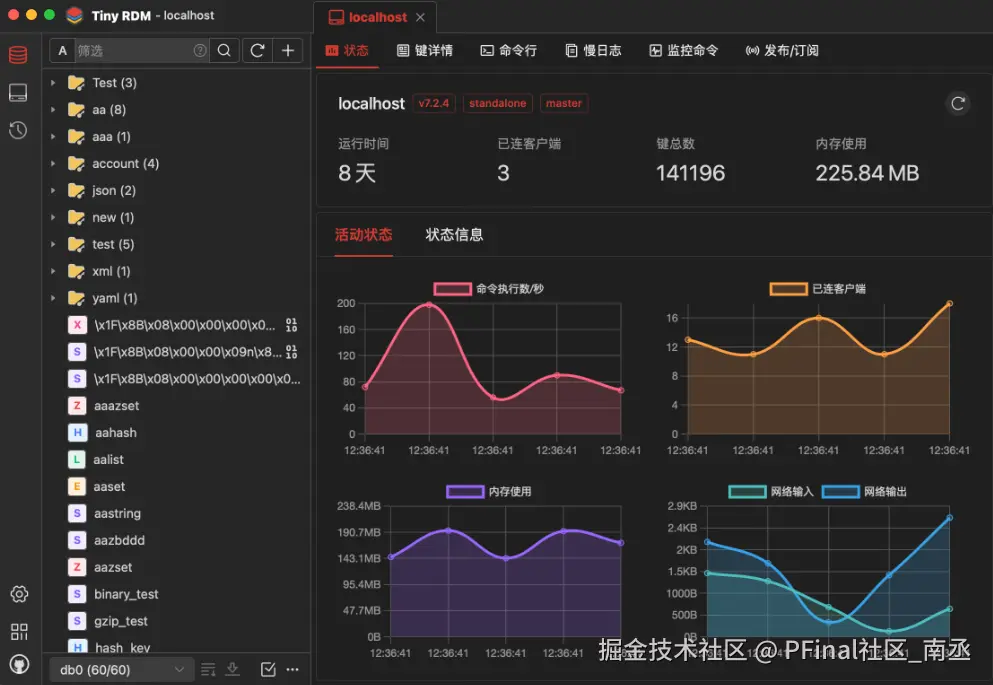
Task: Click the master role tag
Action: point(564,103)
